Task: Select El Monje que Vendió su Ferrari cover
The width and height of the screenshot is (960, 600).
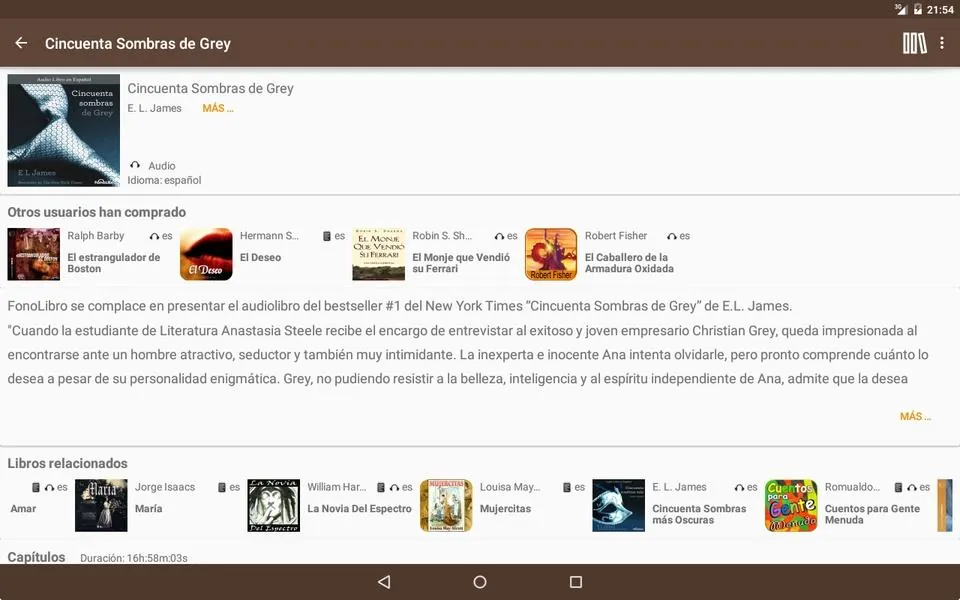Action: [378, 254]
